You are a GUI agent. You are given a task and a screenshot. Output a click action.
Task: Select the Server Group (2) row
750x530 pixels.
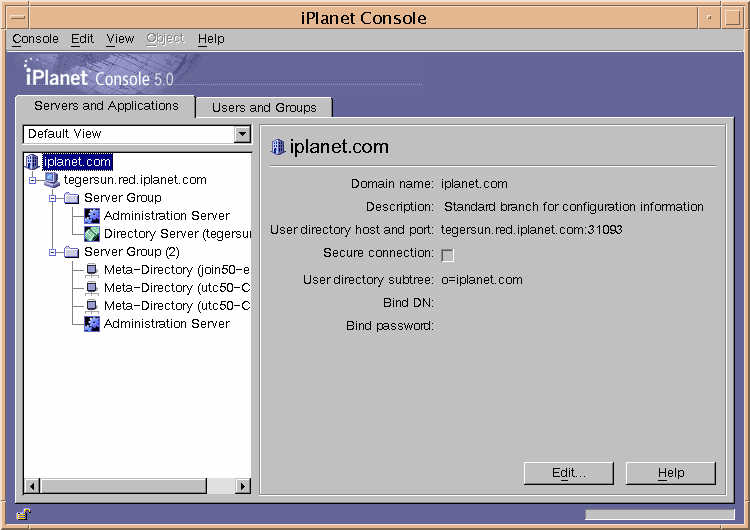(x=132, y=252)
